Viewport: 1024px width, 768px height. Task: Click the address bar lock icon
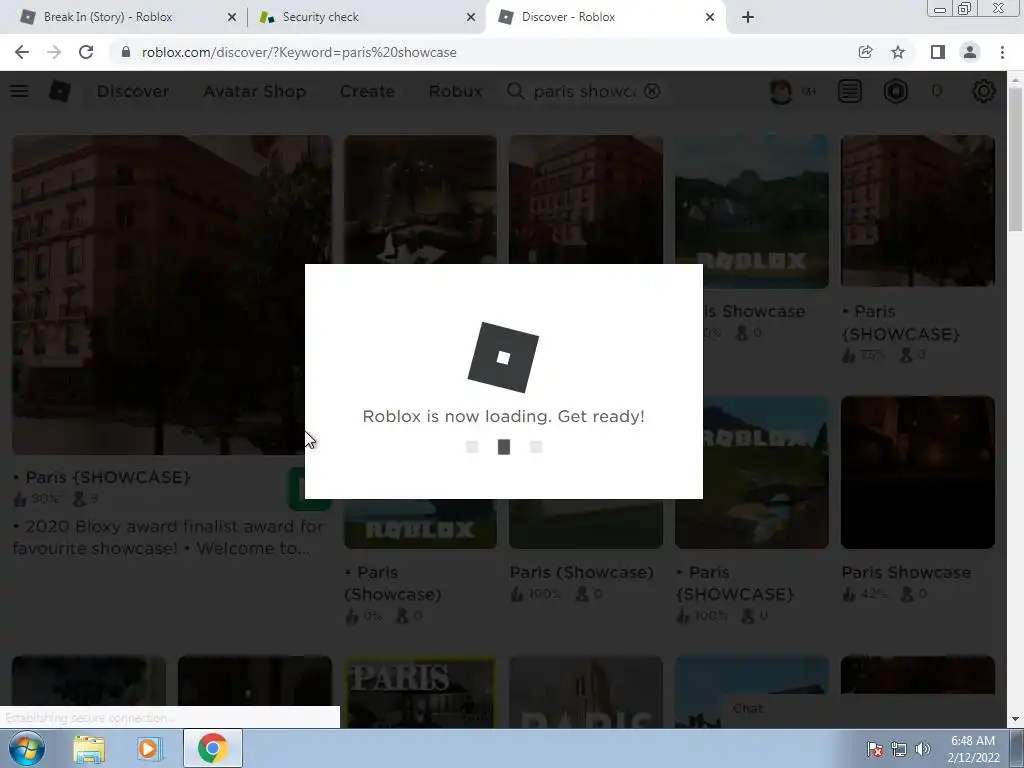(x=126, y=52)
